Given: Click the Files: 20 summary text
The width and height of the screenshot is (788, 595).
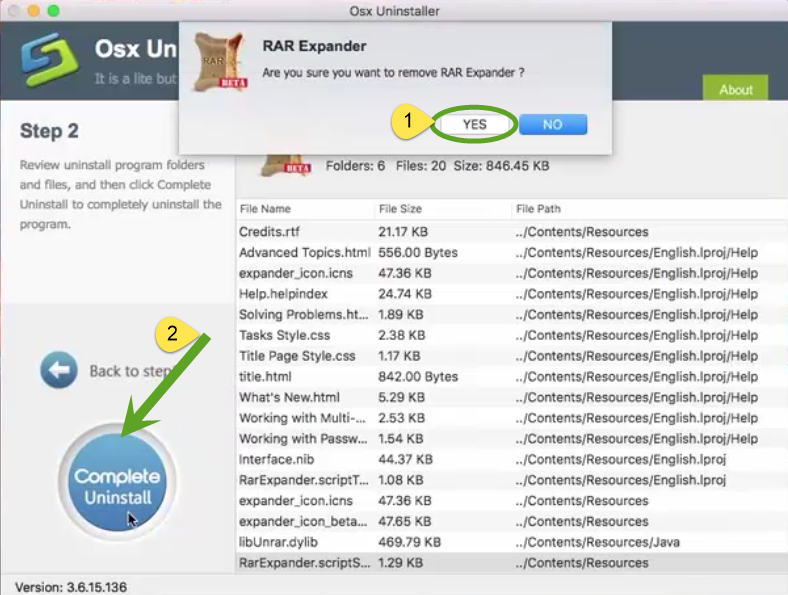Looking at the screenshot, I should 421,166.
